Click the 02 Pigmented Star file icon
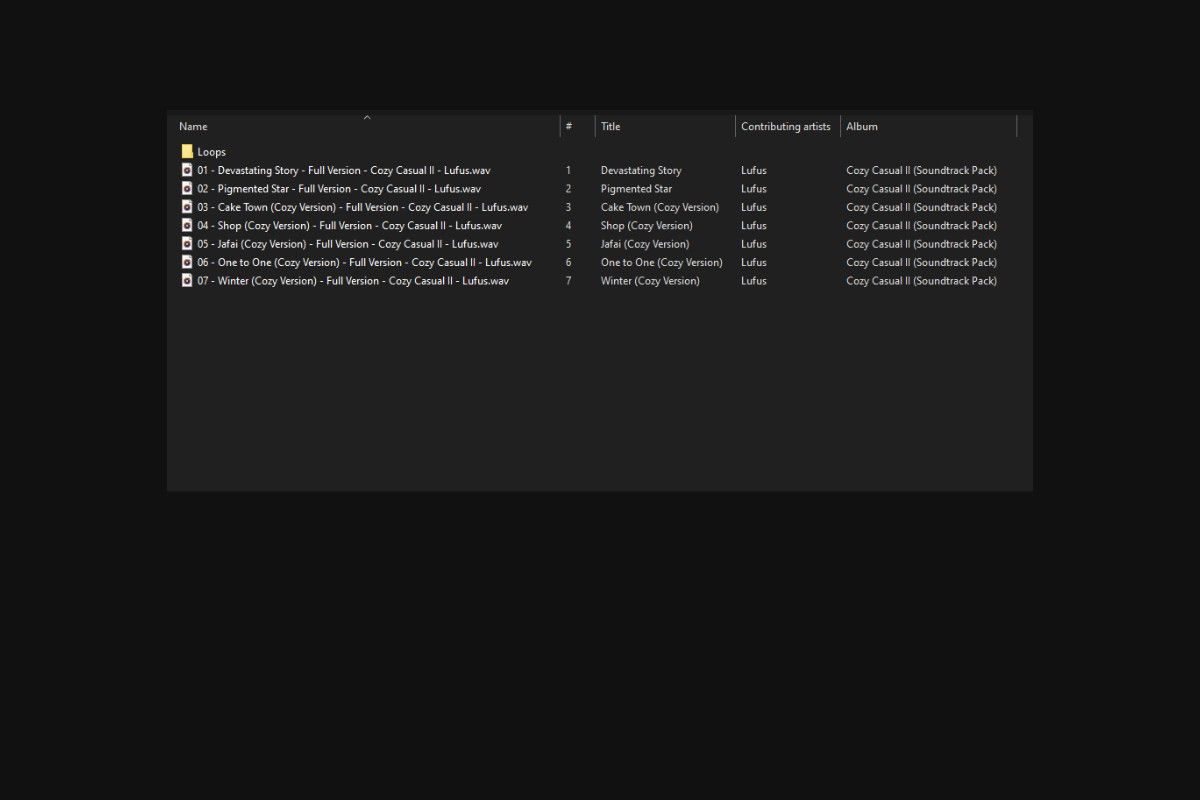This screenshot has height=800, width=1200. coord(187,189)
